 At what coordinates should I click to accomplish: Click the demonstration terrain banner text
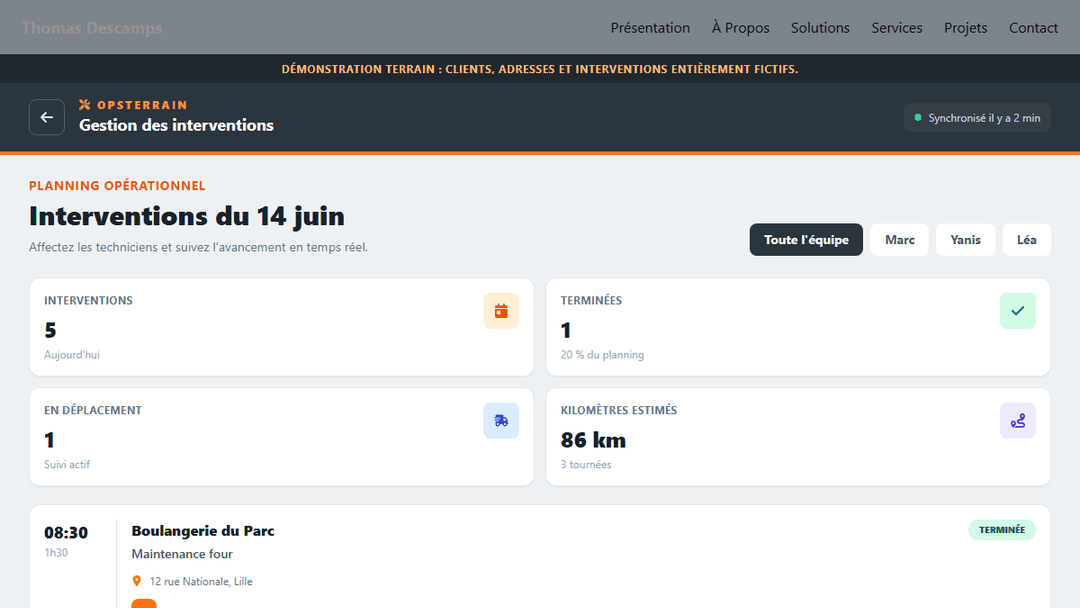(540, 69)
